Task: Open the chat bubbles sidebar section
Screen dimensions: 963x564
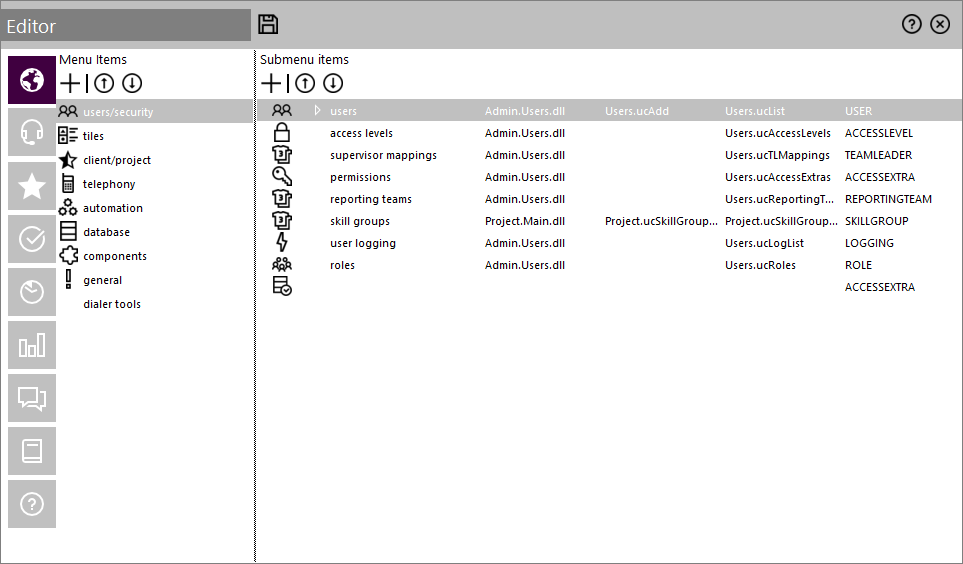Action: (x=32, y=398)
